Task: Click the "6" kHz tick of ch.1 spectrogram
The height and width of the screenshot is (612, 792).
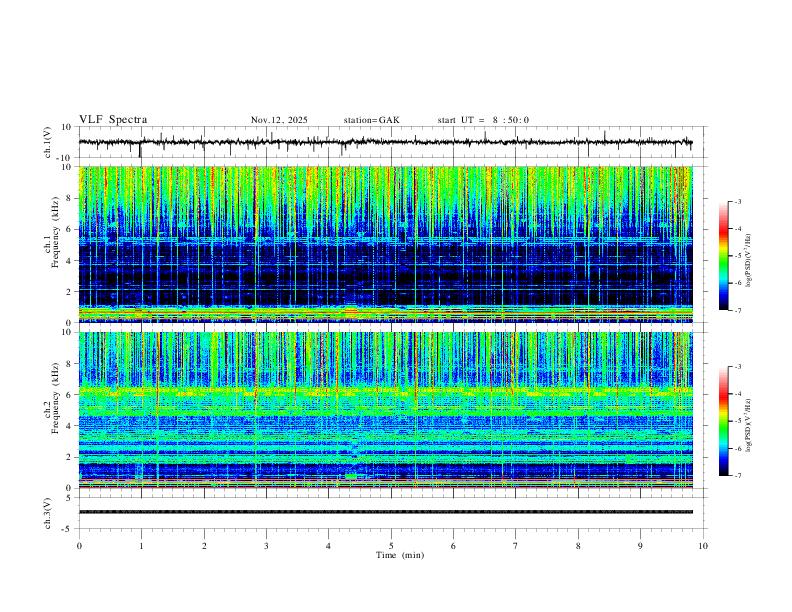Action: [x=69, y=229]
